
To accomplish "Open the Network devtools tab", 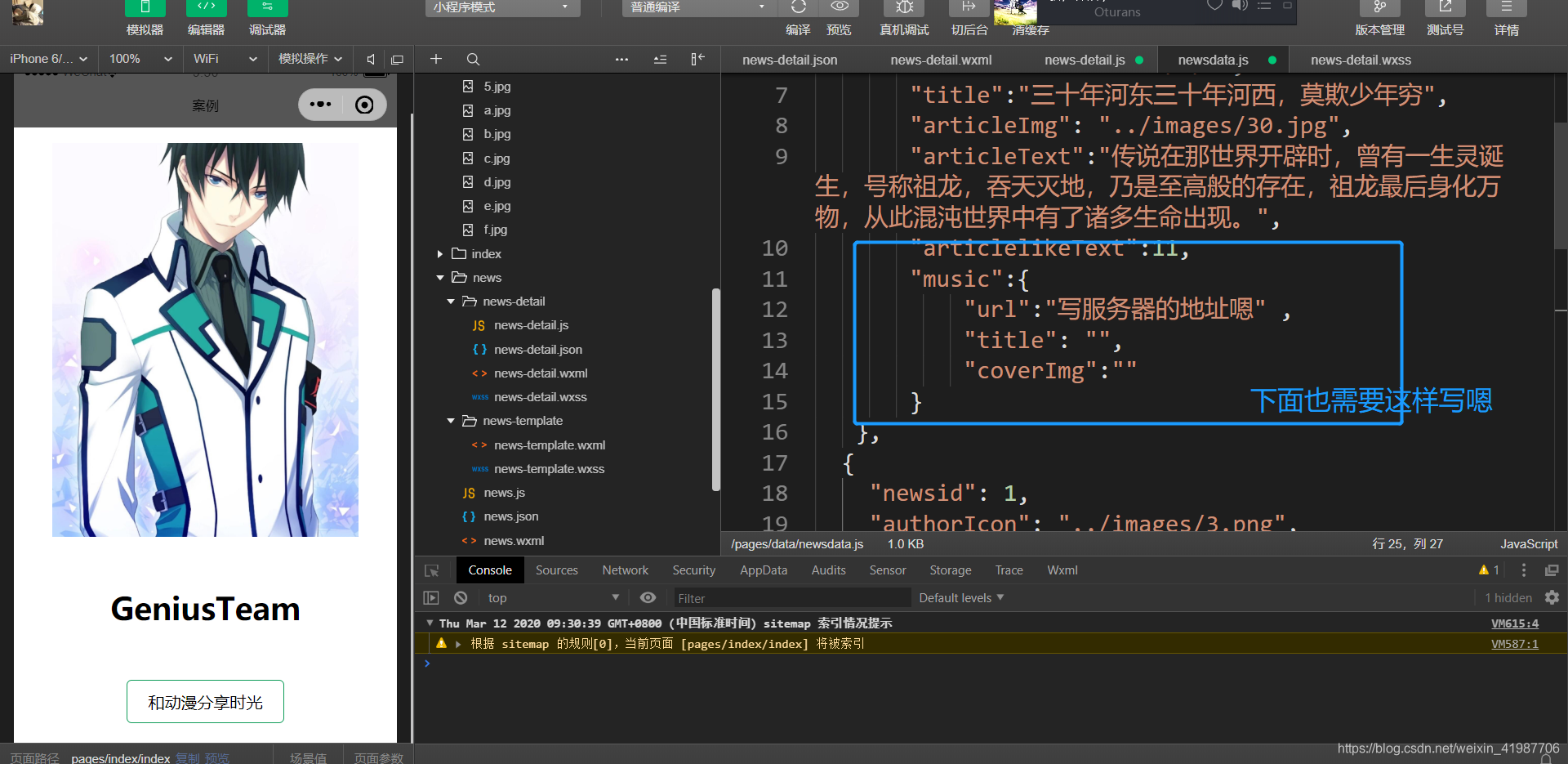I will tap(626, 570).
